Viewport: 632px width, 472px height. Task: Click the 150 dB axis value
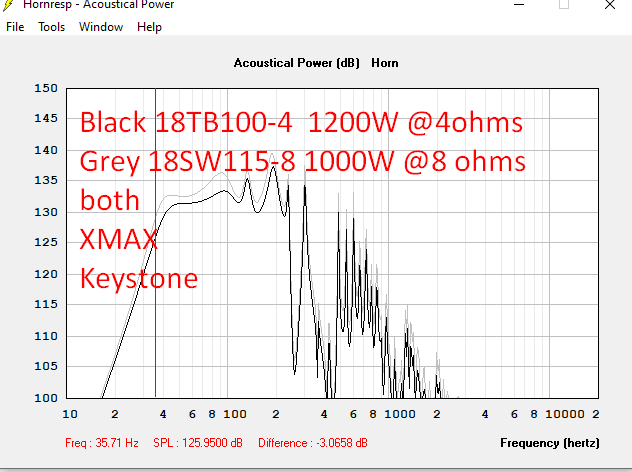pos(46,88)
